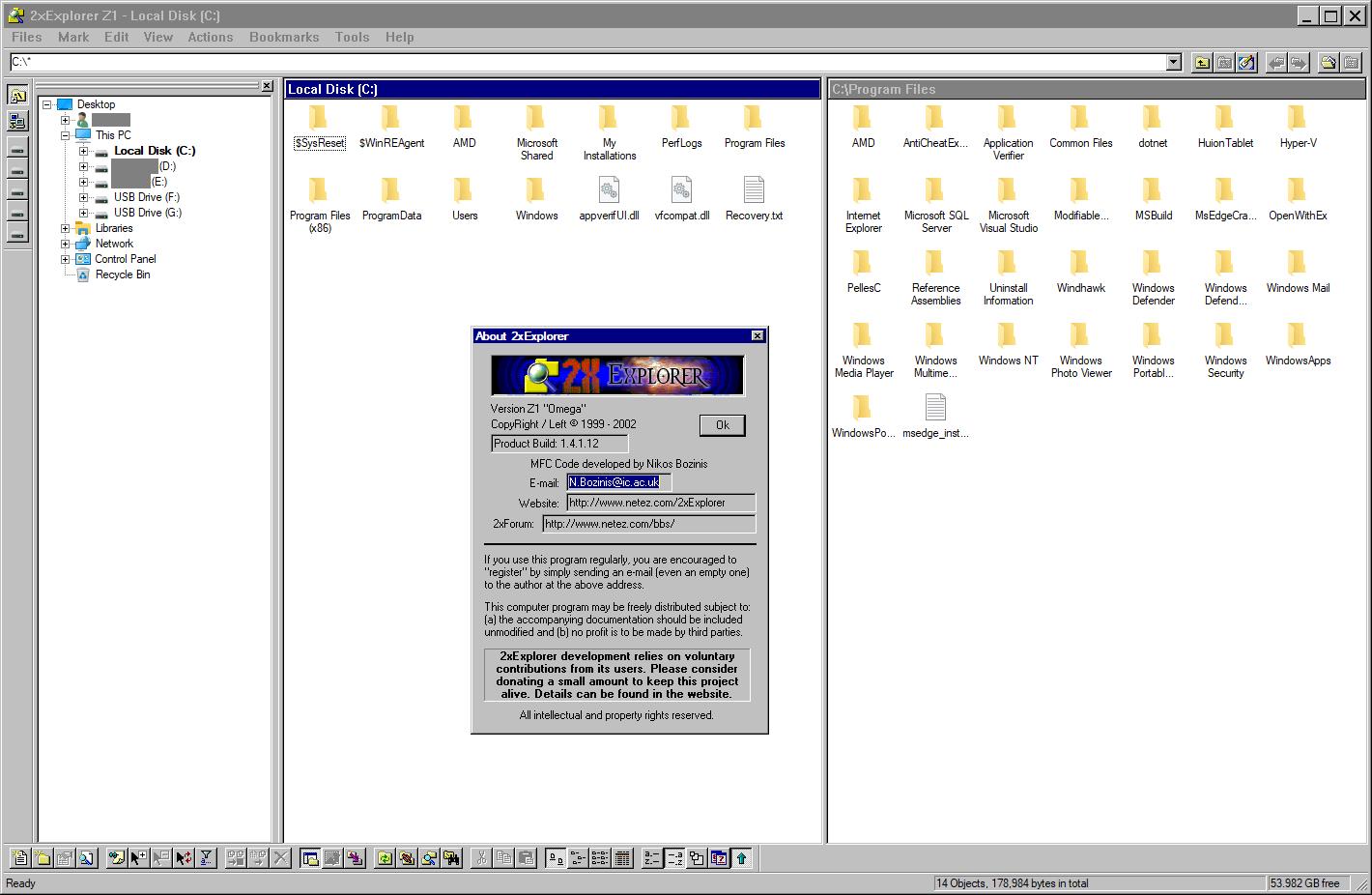Click the E-mail address field in About dialog

pos(618,481)
